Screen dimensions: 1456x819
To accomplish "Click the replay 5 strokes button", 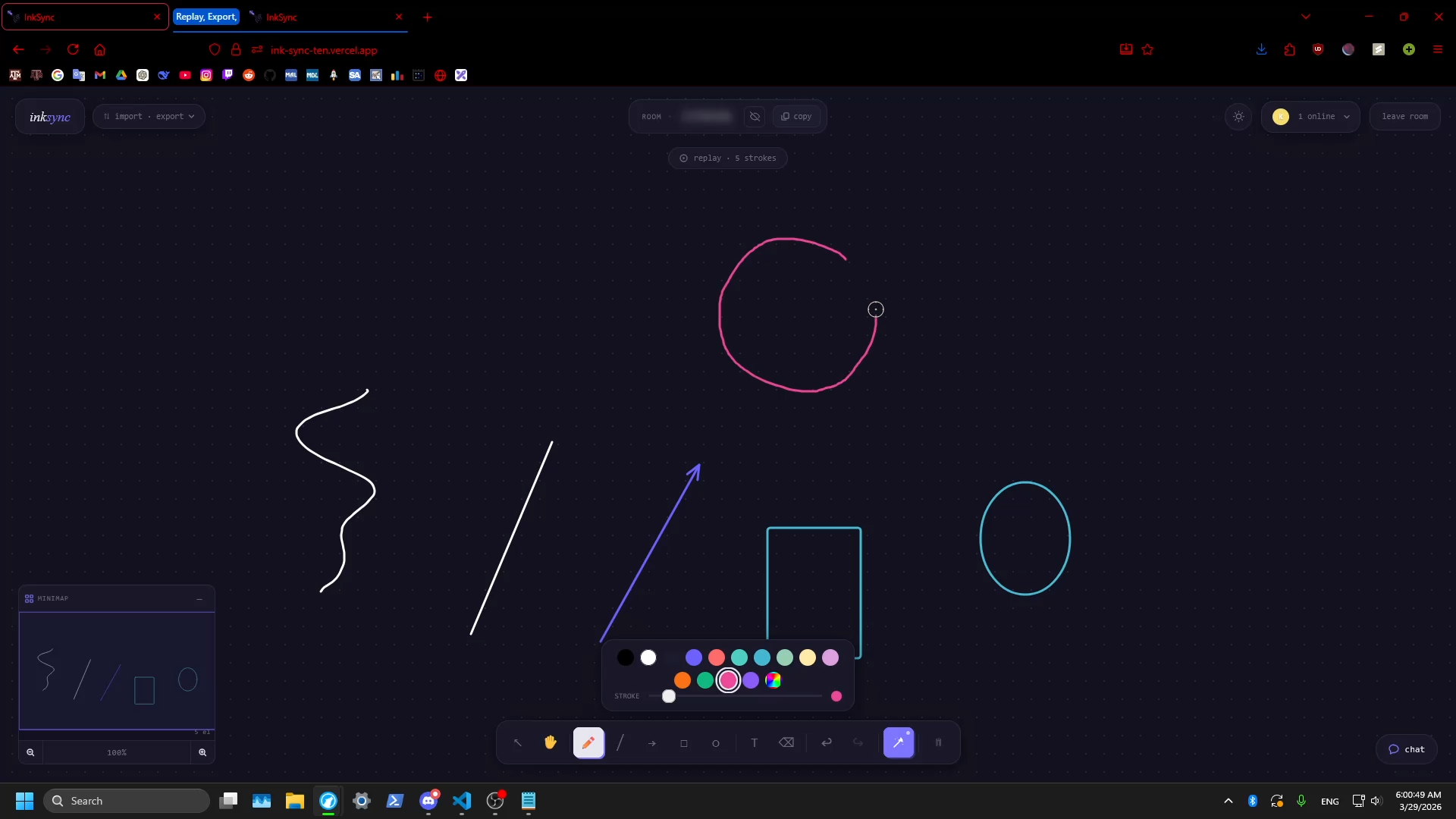I will (727, 158).
